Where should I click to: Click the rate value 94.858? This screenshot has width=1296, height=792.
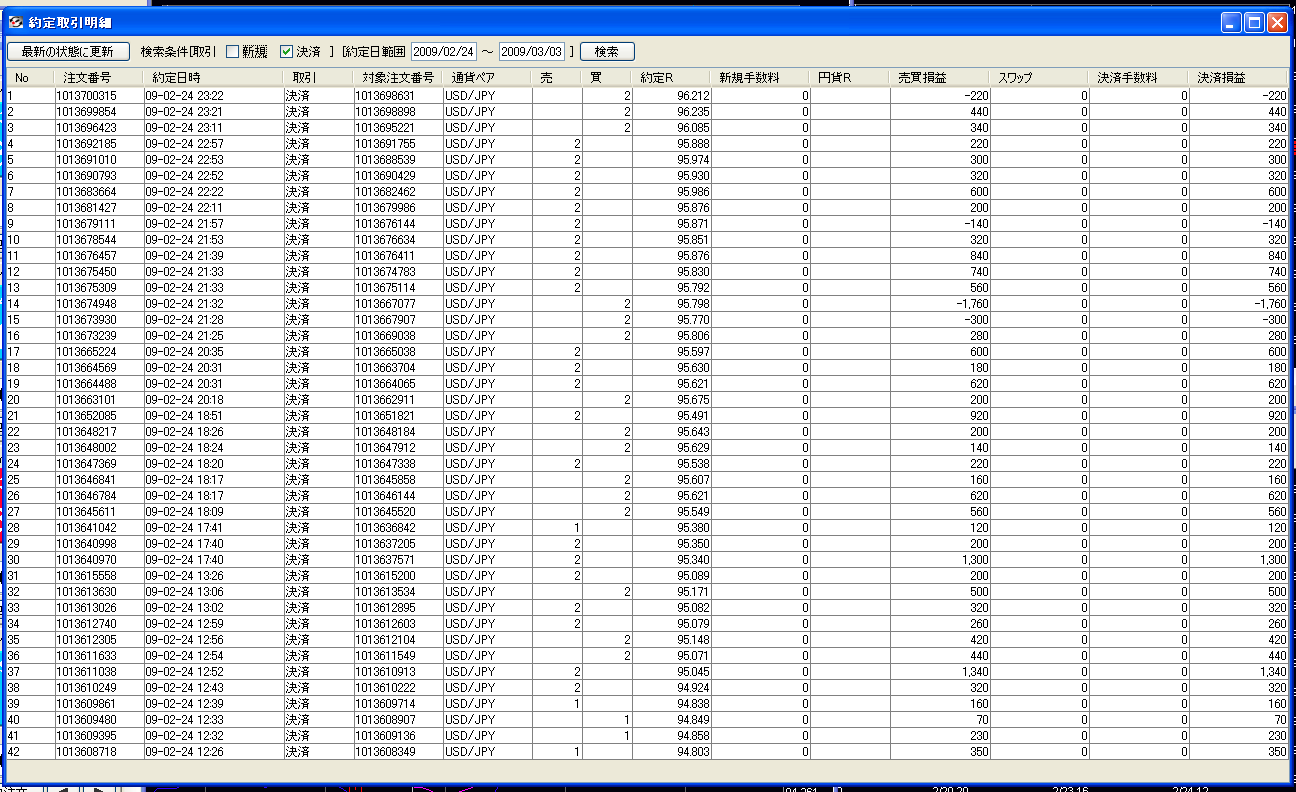pyautogui.click(x=693, y=736)
